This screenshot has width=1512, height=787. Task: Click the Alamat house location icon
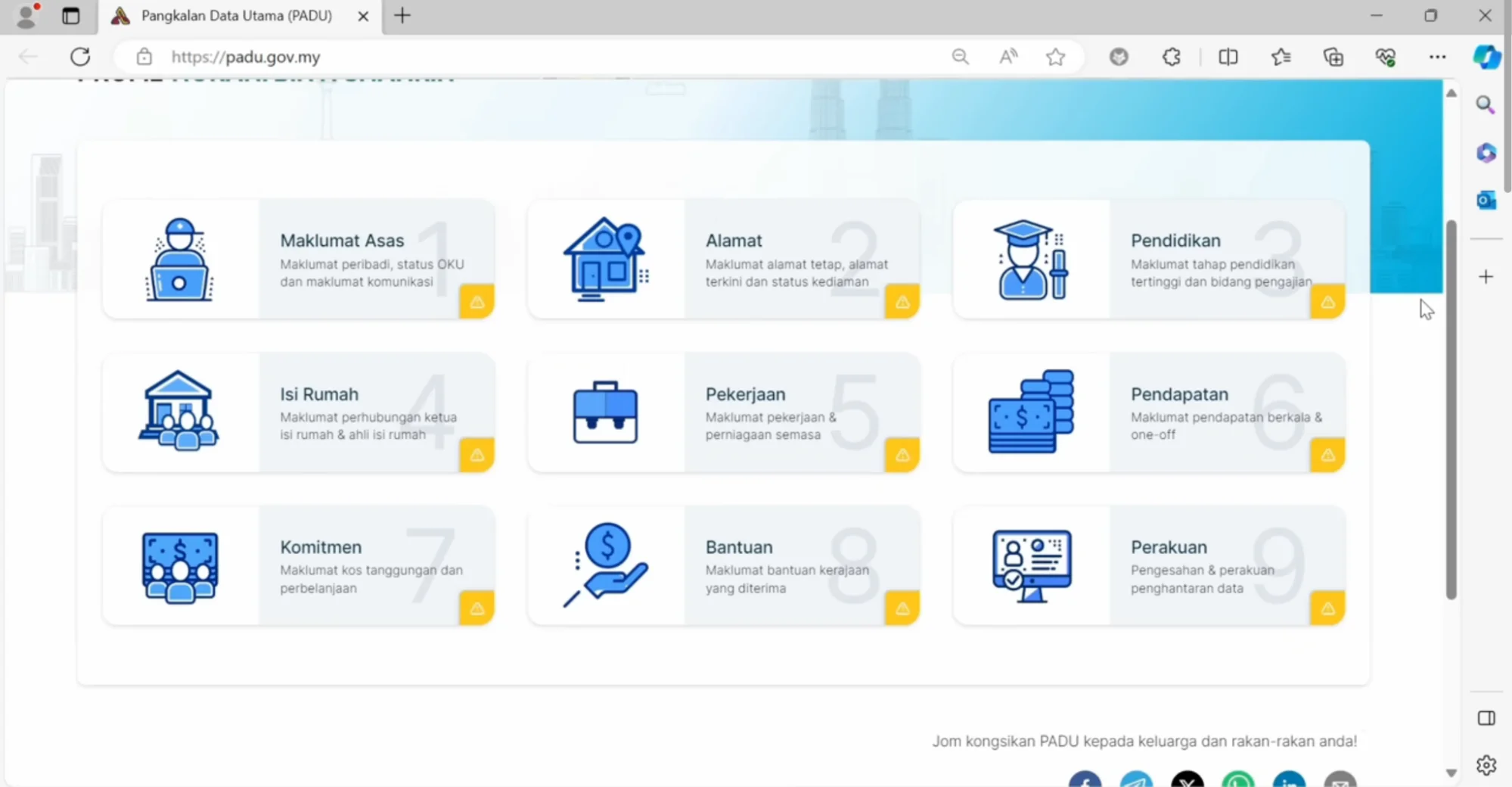point(605,260)
